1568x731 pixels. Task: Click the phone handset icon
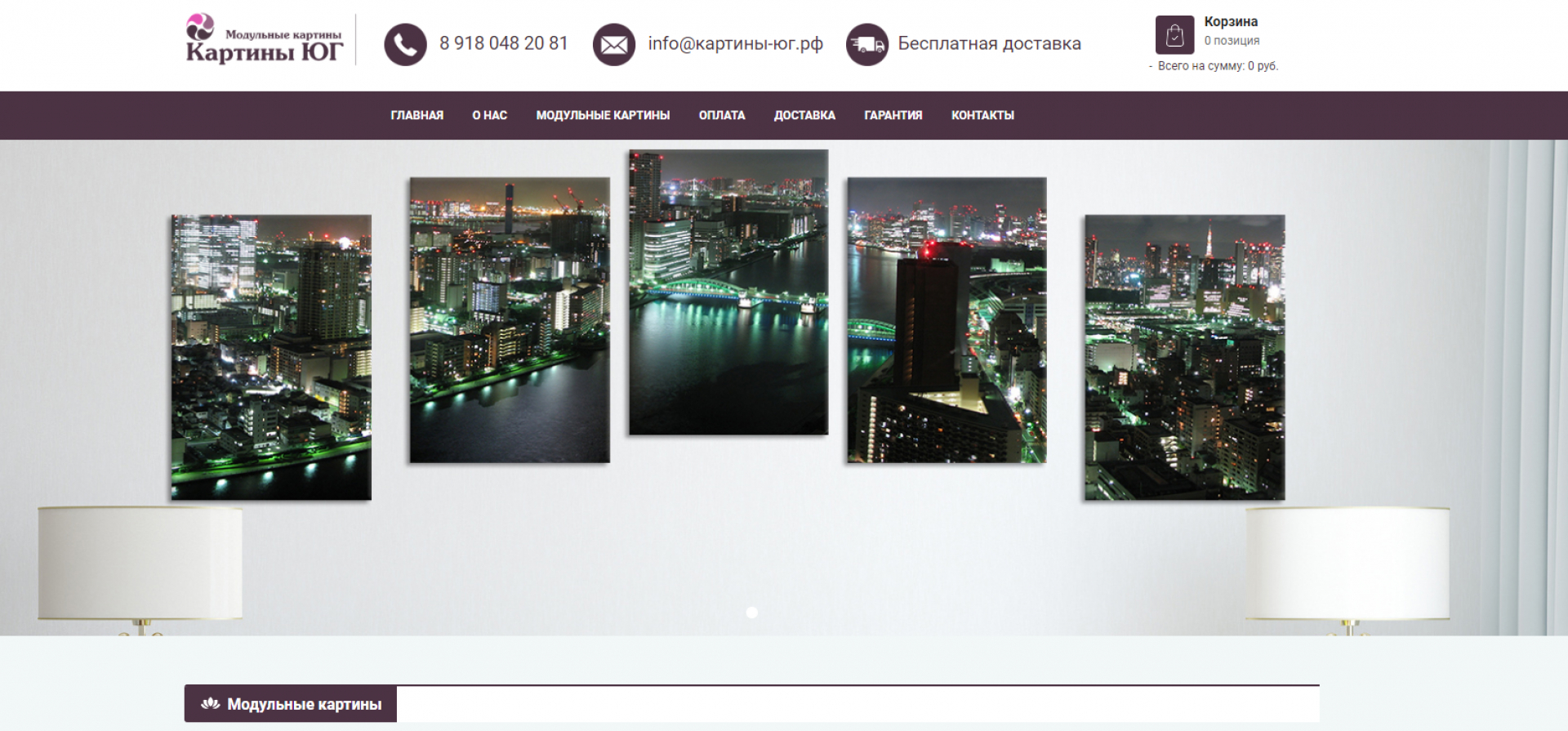(405, 44)
